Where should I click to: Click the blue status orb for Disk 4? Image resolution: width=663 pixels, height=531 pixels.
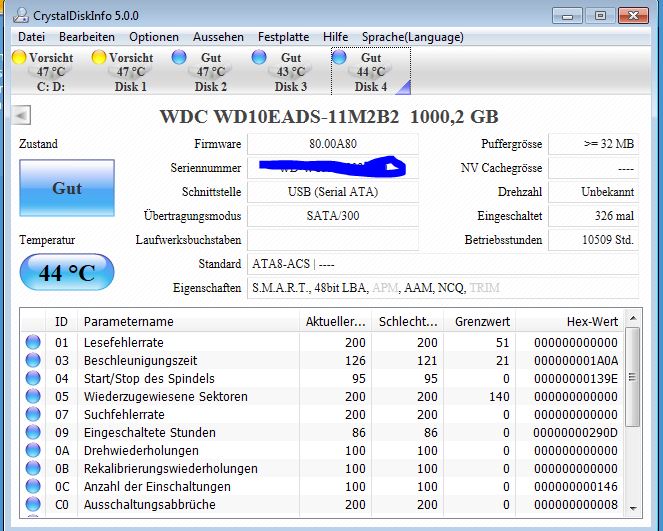pos(339,57)
